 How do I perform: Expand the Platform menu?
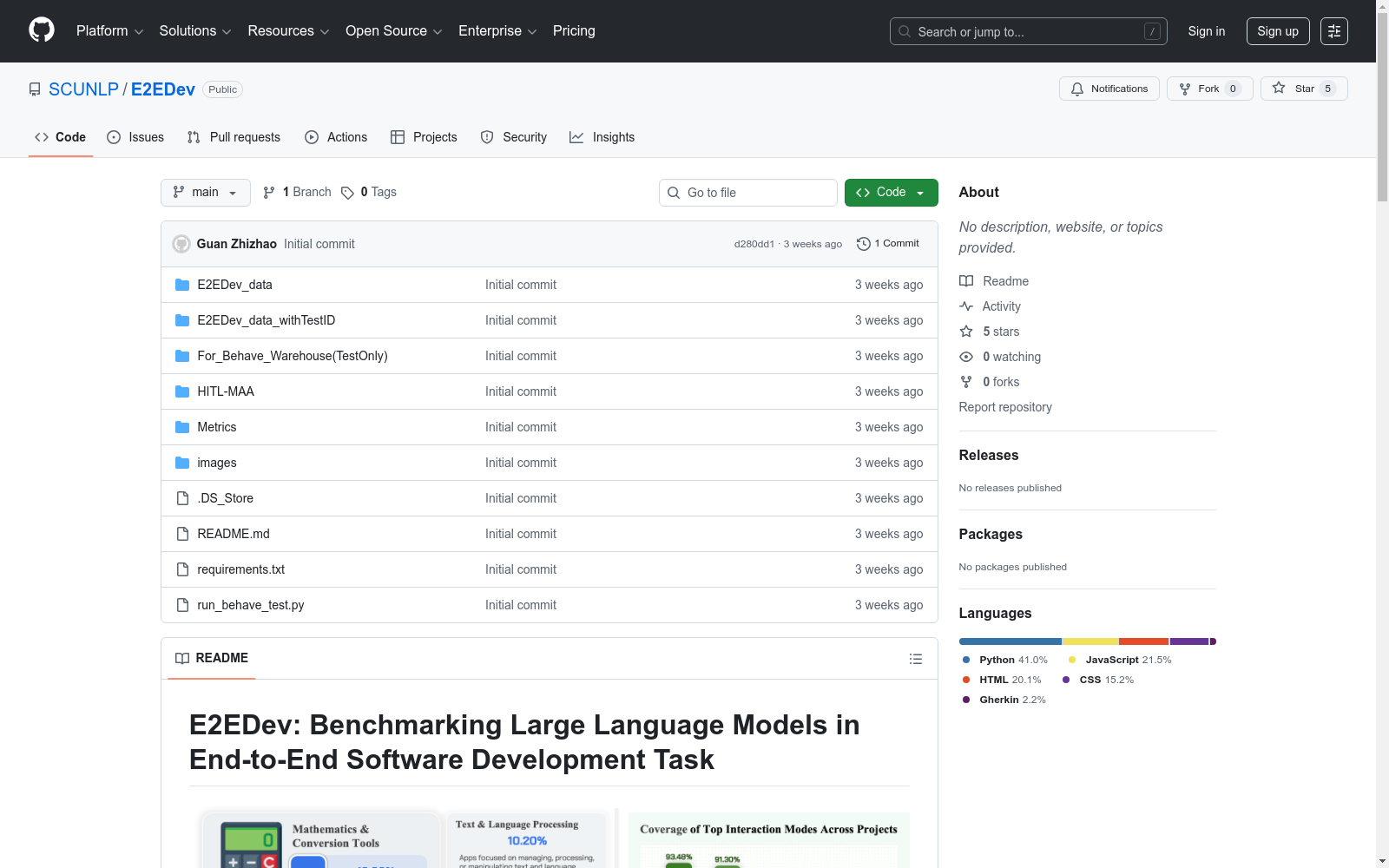point(109,31)
